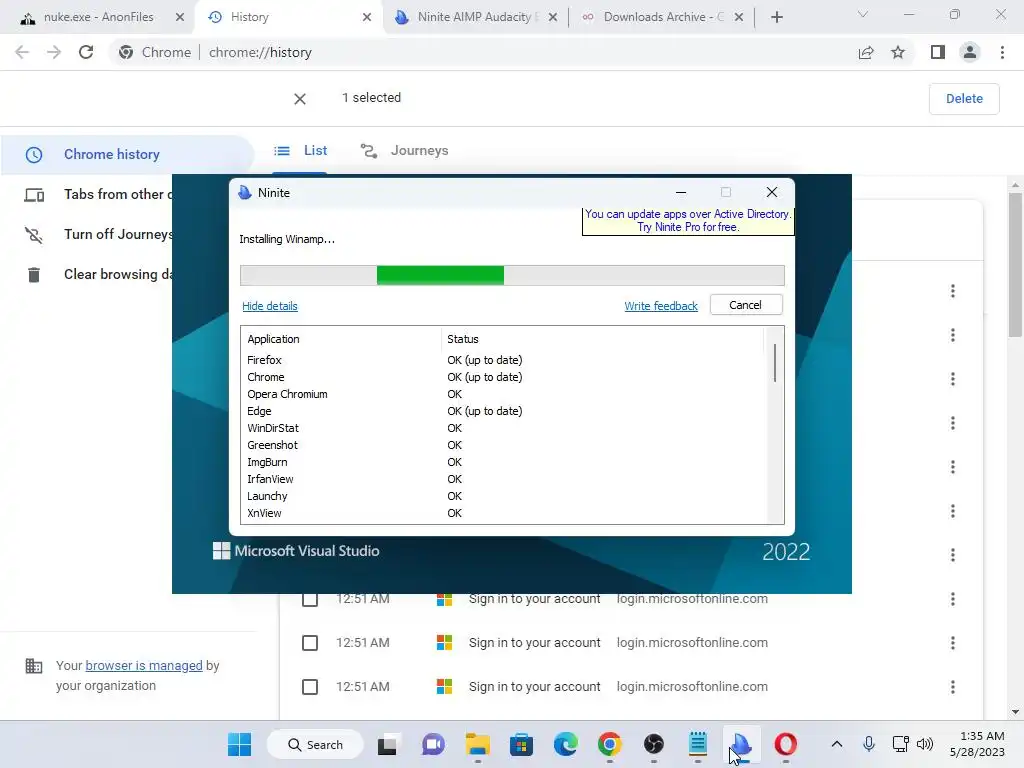The width and height of the screenshot is (1024, 768).
Task: Close the nuke.exe - AnonFiles tab
Action: click(x=180, y=17)
